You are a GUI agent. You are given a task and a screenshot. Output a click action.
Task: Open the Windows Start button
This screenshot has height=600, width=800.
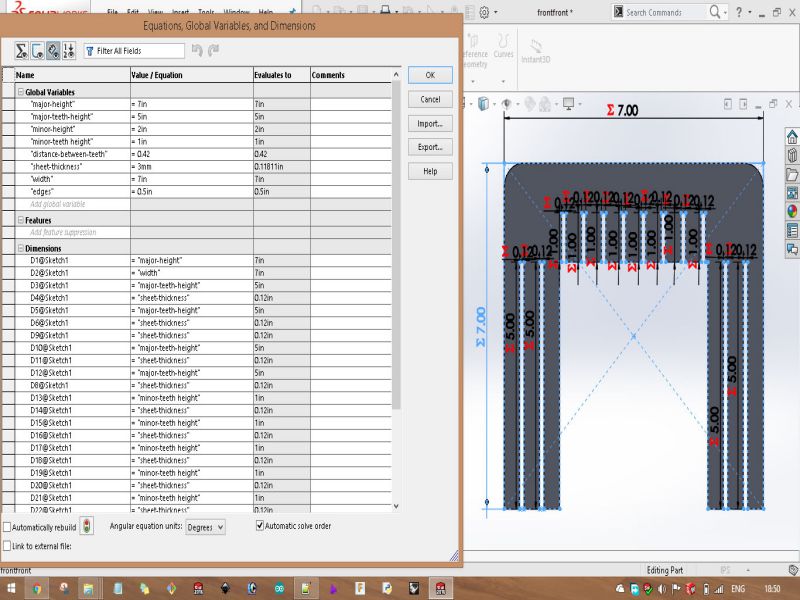(11, 589)
